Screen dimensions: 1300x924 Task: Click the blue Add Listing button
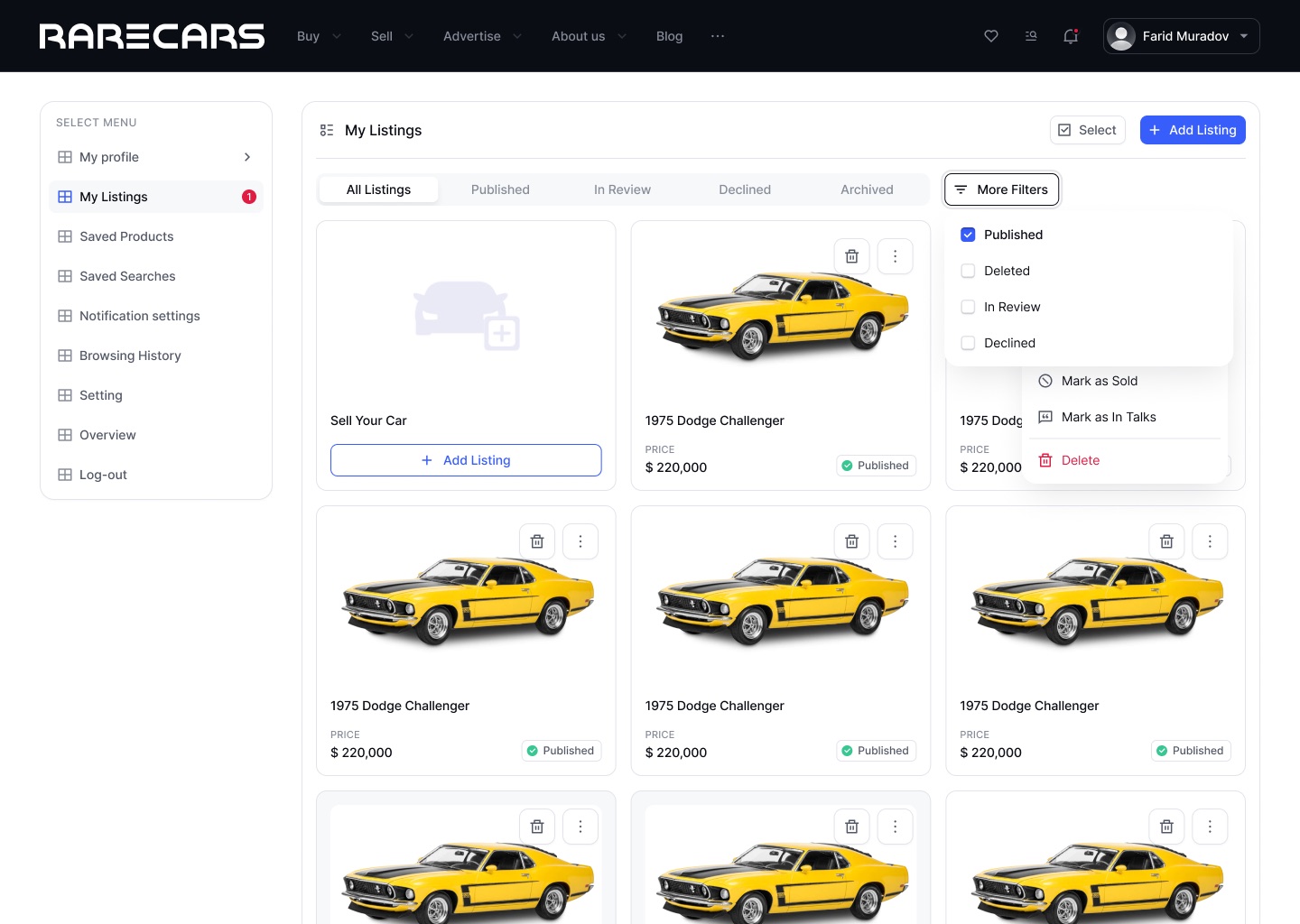[1193, 130]
